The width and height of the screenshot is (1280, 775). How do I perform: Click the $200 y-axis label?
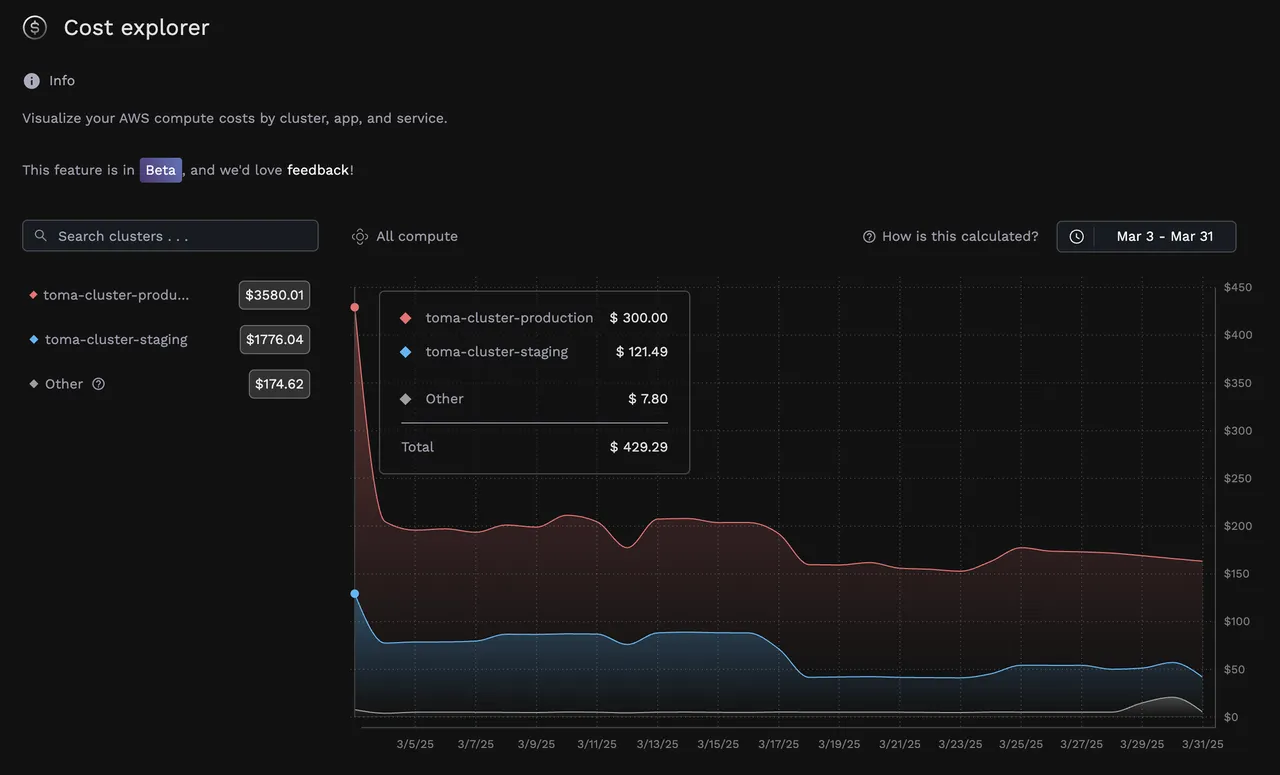1238,526
